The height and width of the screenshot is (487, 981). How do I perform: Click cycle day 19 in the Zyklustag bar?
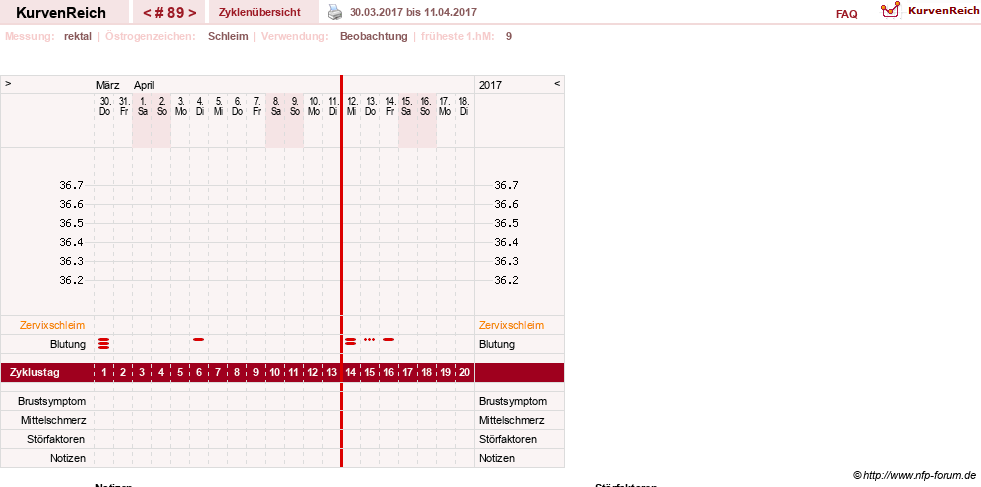click(445, 372)
